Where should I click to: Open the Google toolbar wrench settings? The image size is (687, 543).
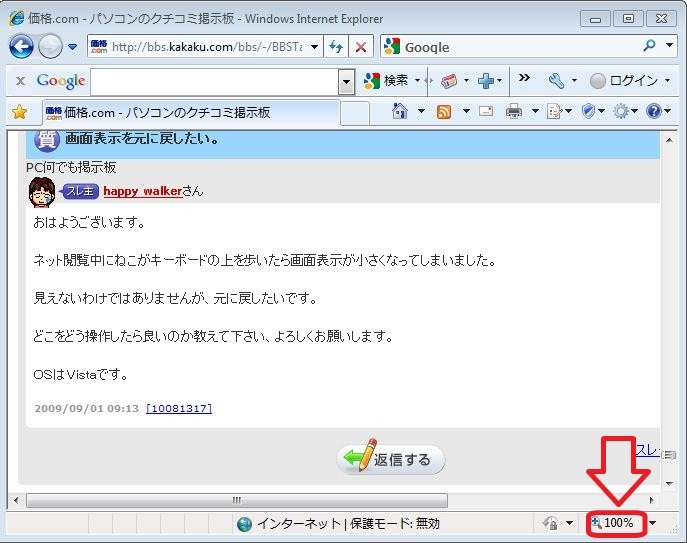point(556,81)
